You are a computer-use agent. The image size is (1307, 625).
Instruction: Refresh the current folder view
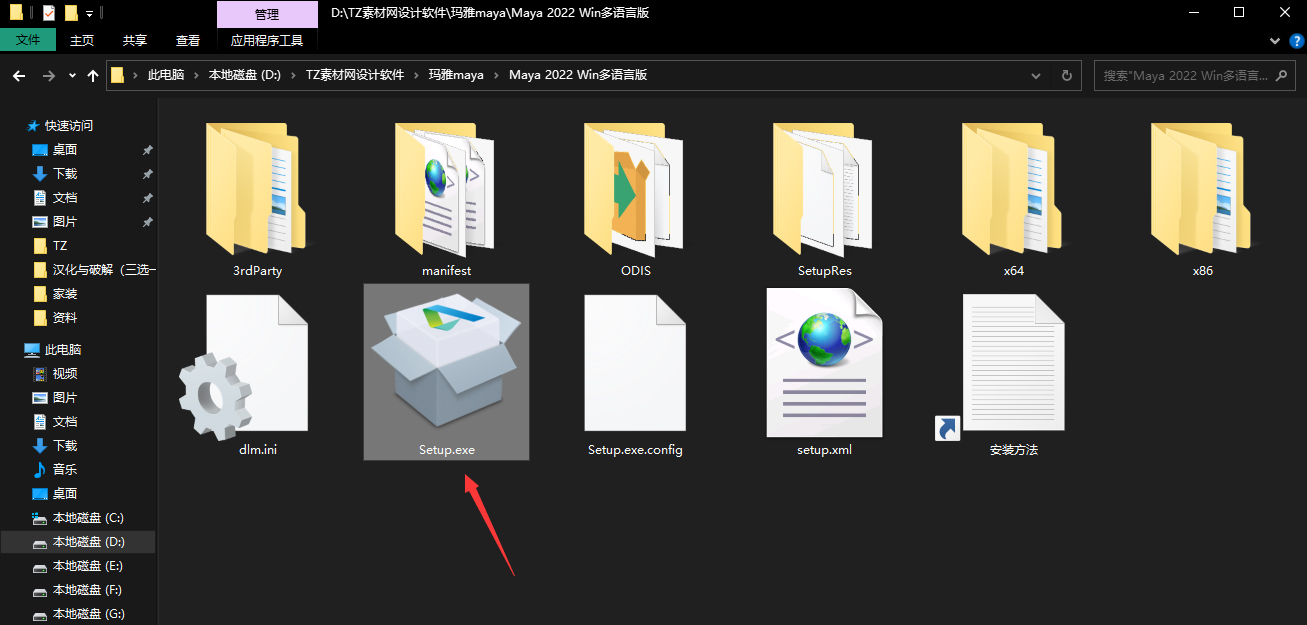click(1066, 75)
